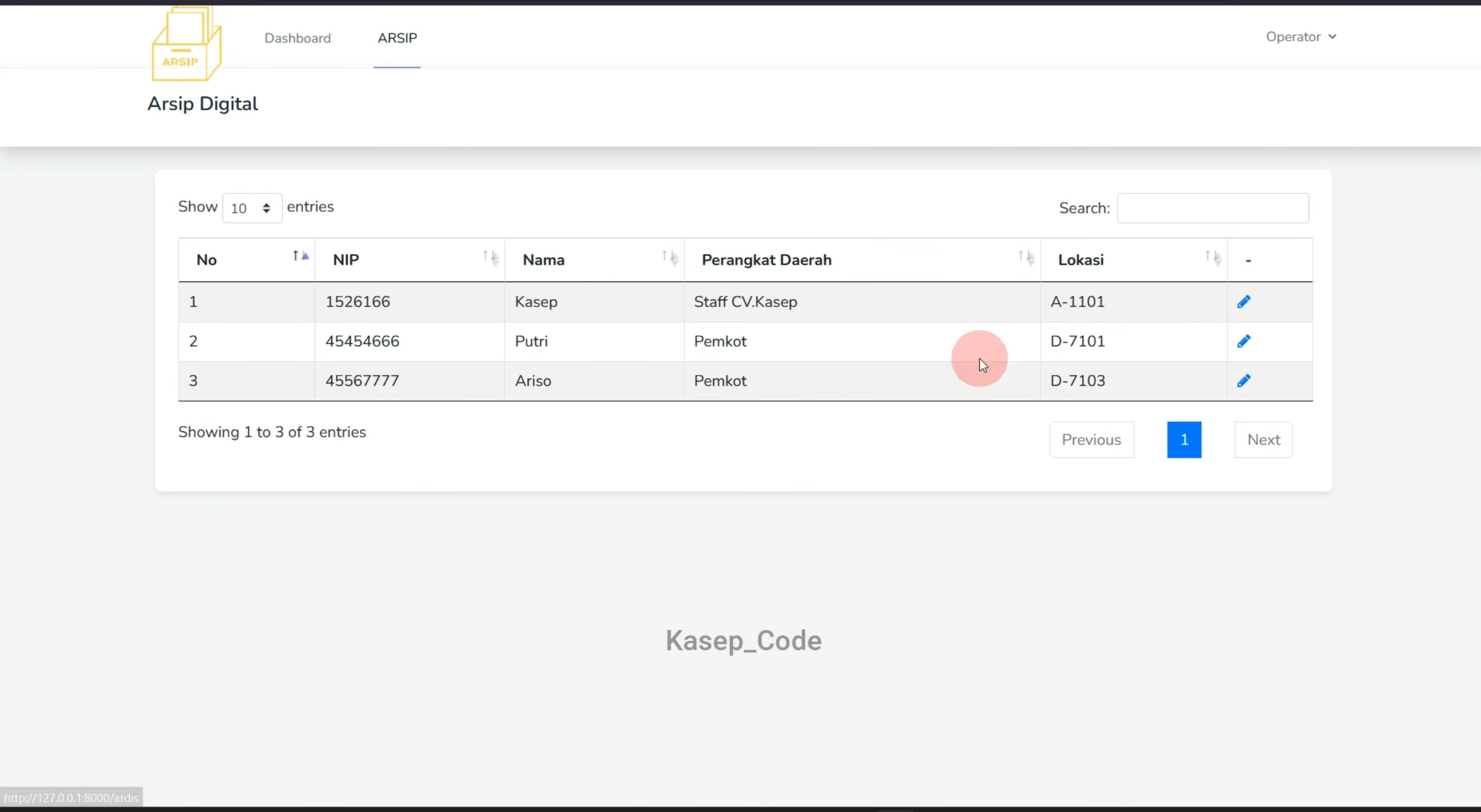Image resolution: width=1481 pixels, height=812 pixels.
Task: Edit the Ariso row with pencil icon
Action: pyautogui.click(x=1243, y=381)
